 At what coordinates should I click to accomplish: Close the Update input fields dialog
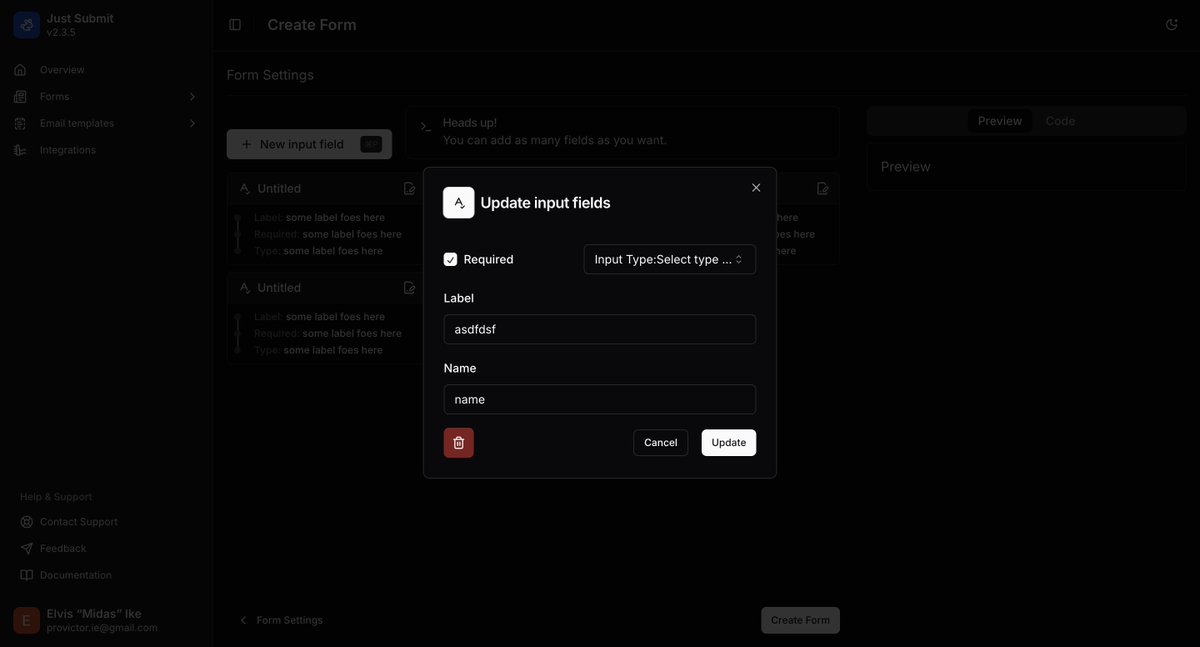point(756,188)
